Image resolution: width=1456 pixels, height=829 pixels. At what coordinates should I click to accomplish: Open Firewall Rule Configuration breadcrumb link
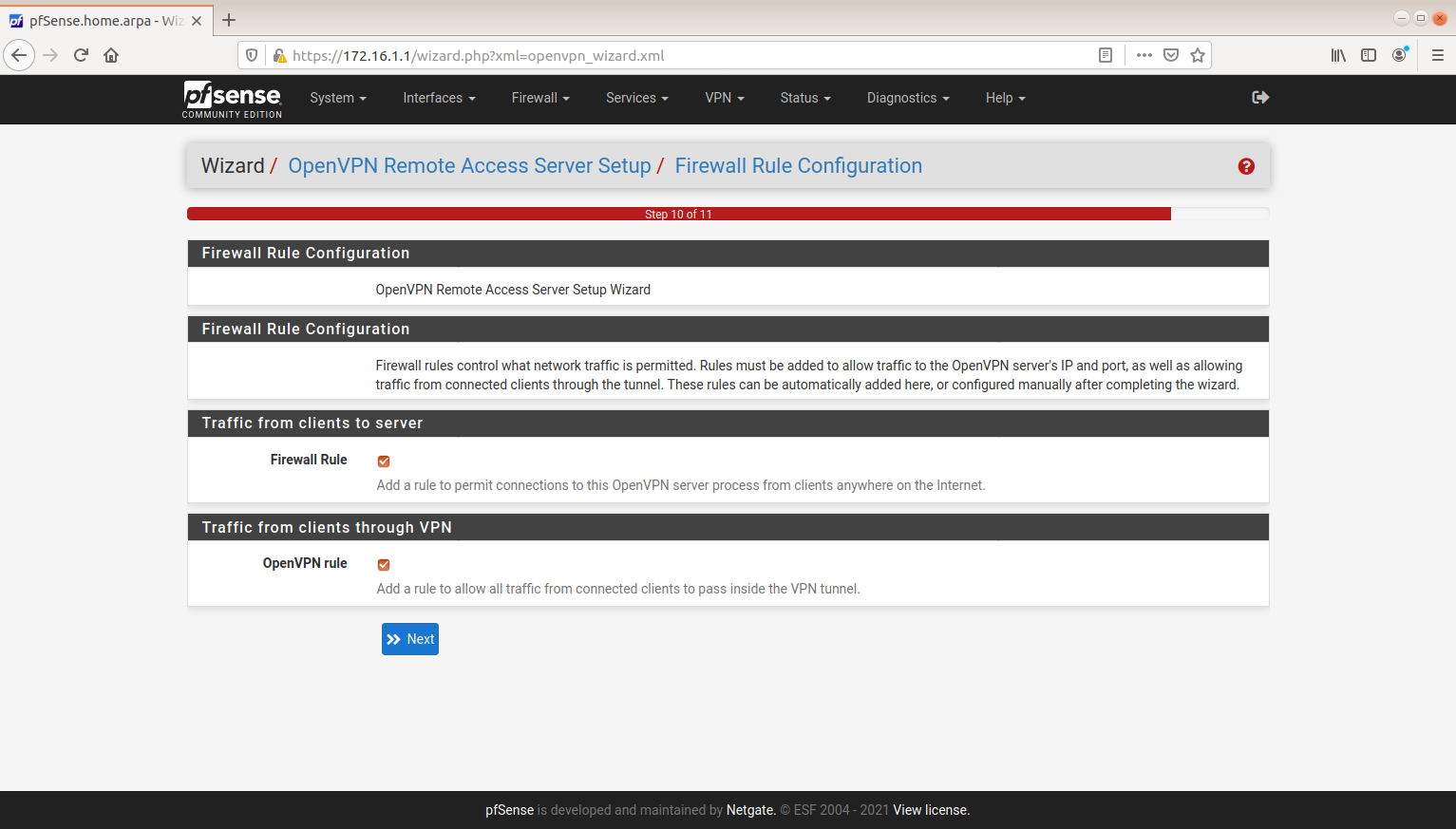tap(799, 166)
